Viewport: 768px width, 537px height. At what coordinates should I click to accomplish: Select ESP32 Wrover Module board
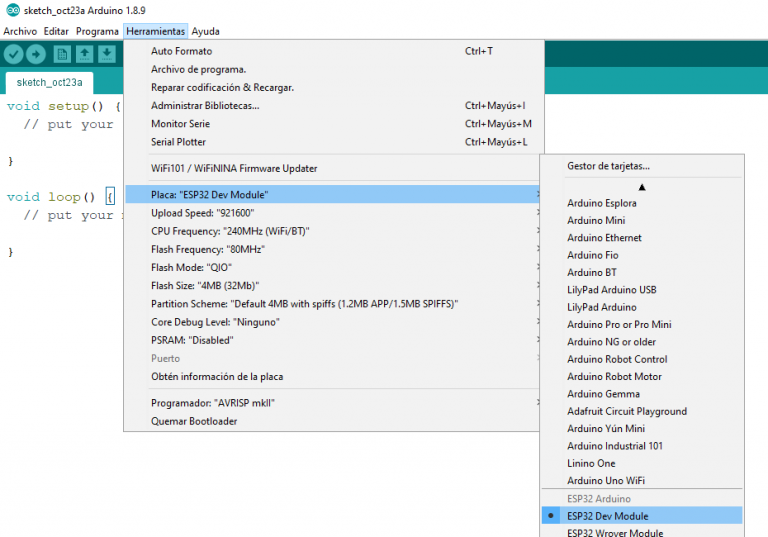(614, 532)
